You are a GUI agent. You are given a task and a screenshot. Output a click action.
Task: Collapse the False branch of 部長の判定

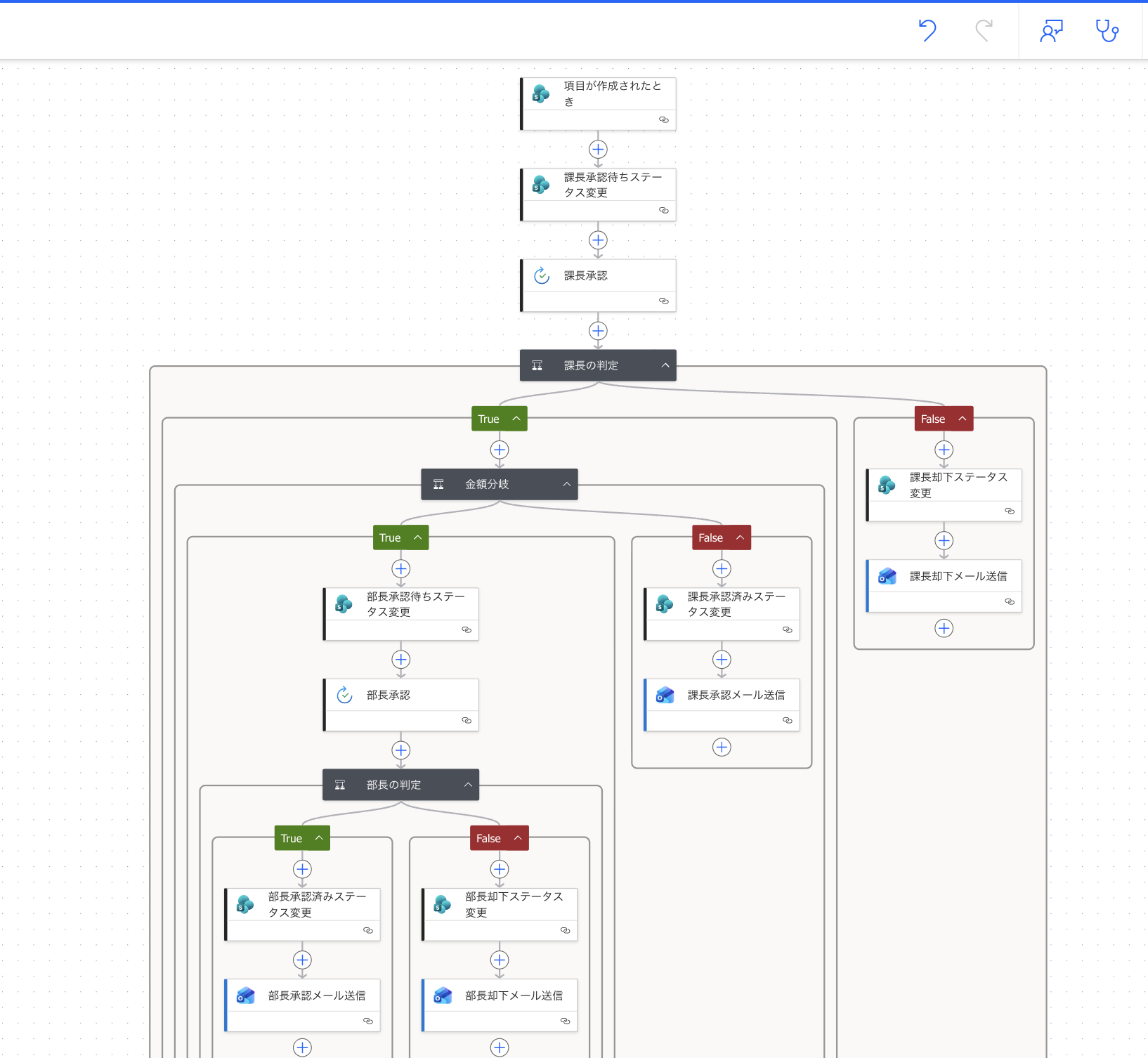coord(518,838)
